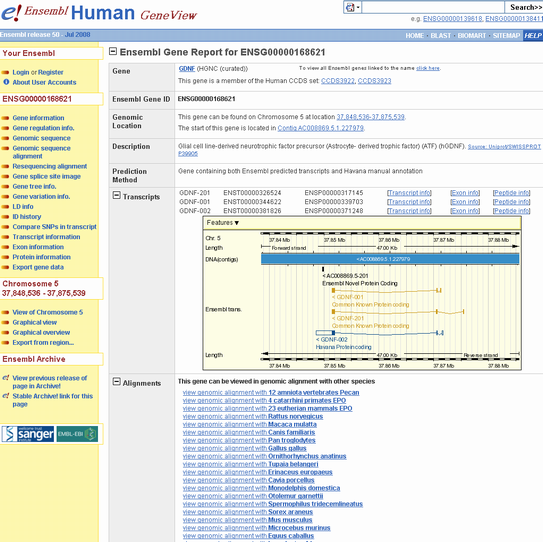Click the AC008869.5-201 novel transcript marker
The height and width of the screenshot is (542, 543).
323,269
